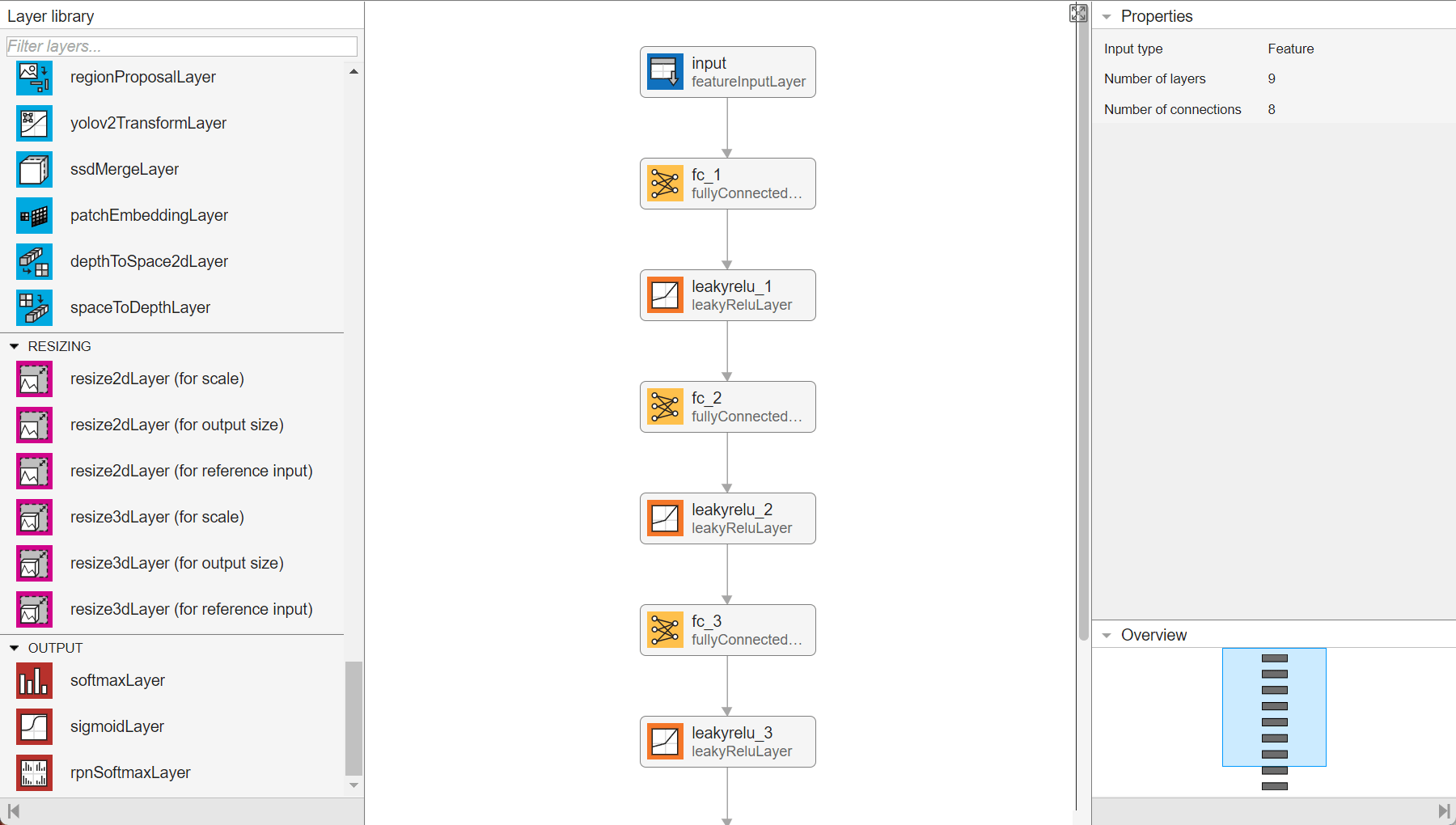The height and width of the screenshot is (825, 1456).
Task: Click the Filter layers search field
Action: (182, 46)
